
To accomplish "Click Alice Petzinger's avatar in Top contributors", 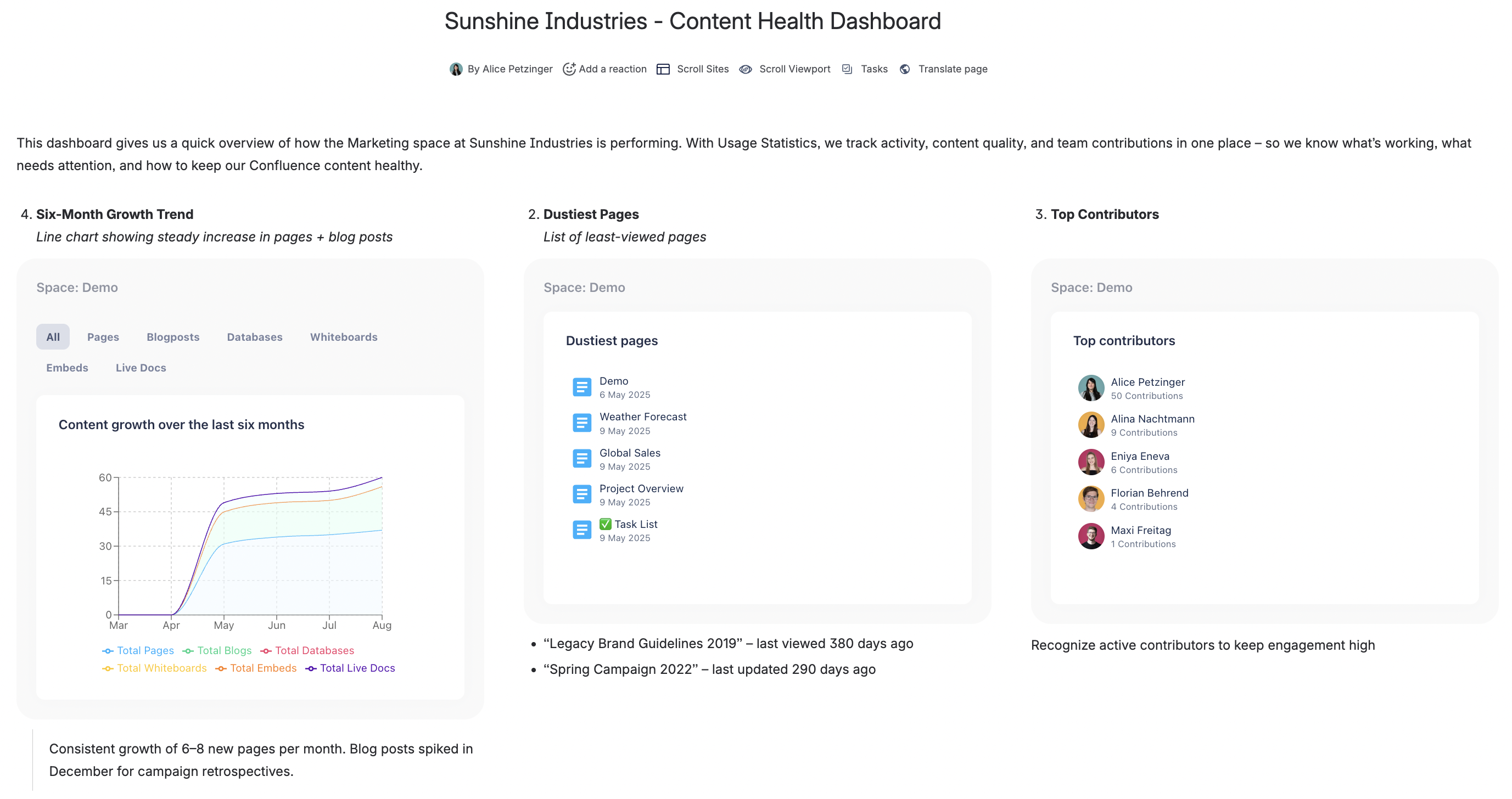I will [1090, 388].
